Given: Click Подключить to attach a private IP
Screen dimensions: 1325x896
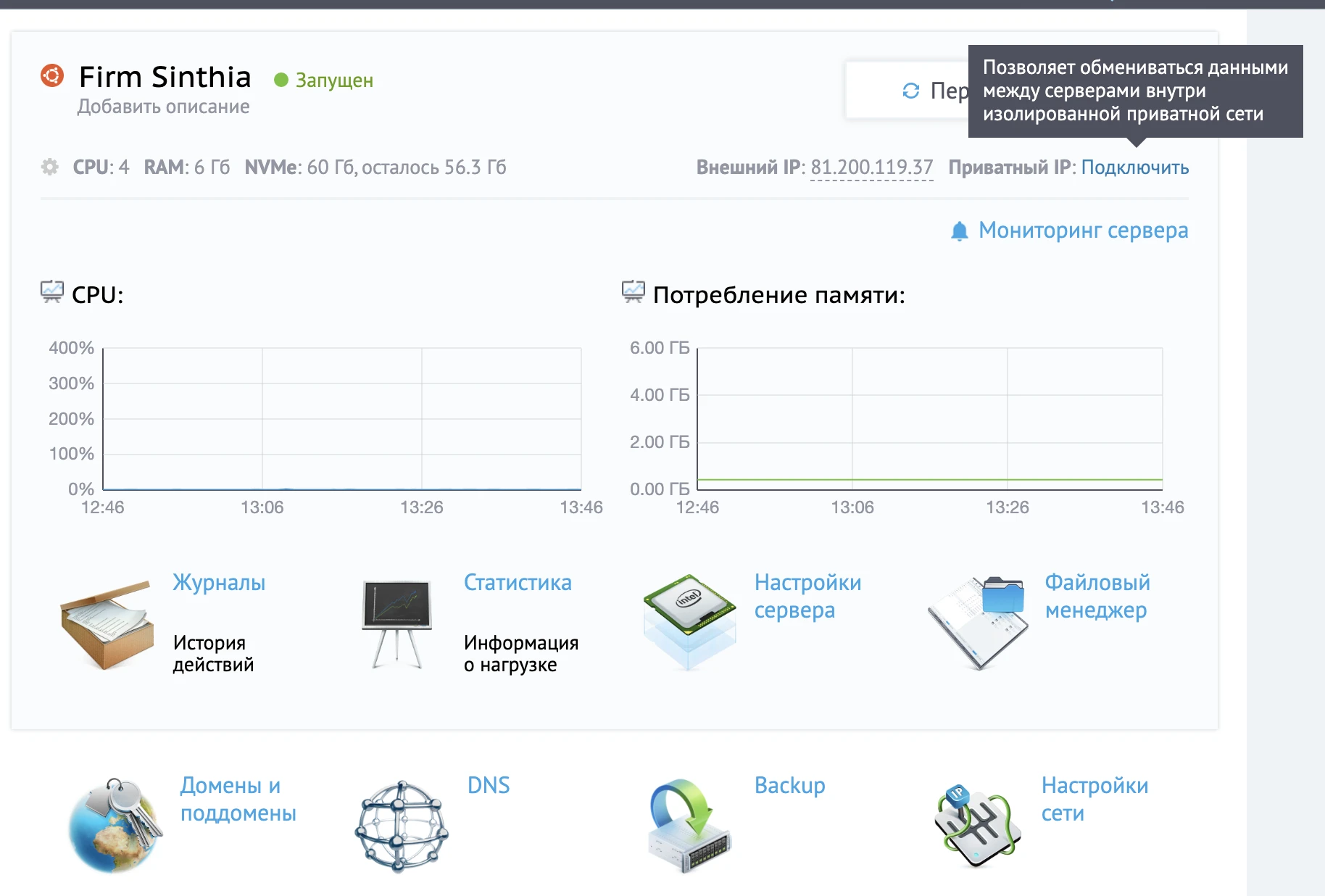Looking at the screenshot, I should 1134,167.
